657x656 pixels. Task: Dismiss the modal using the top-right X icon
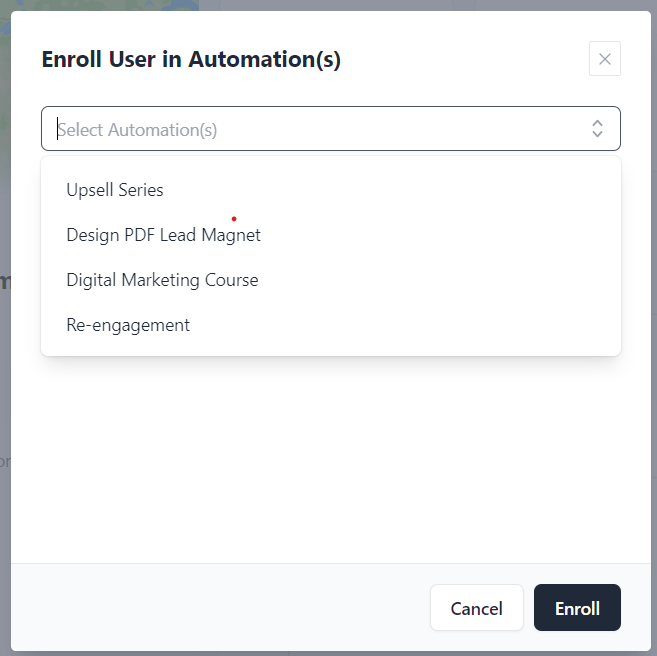[604, 59]
